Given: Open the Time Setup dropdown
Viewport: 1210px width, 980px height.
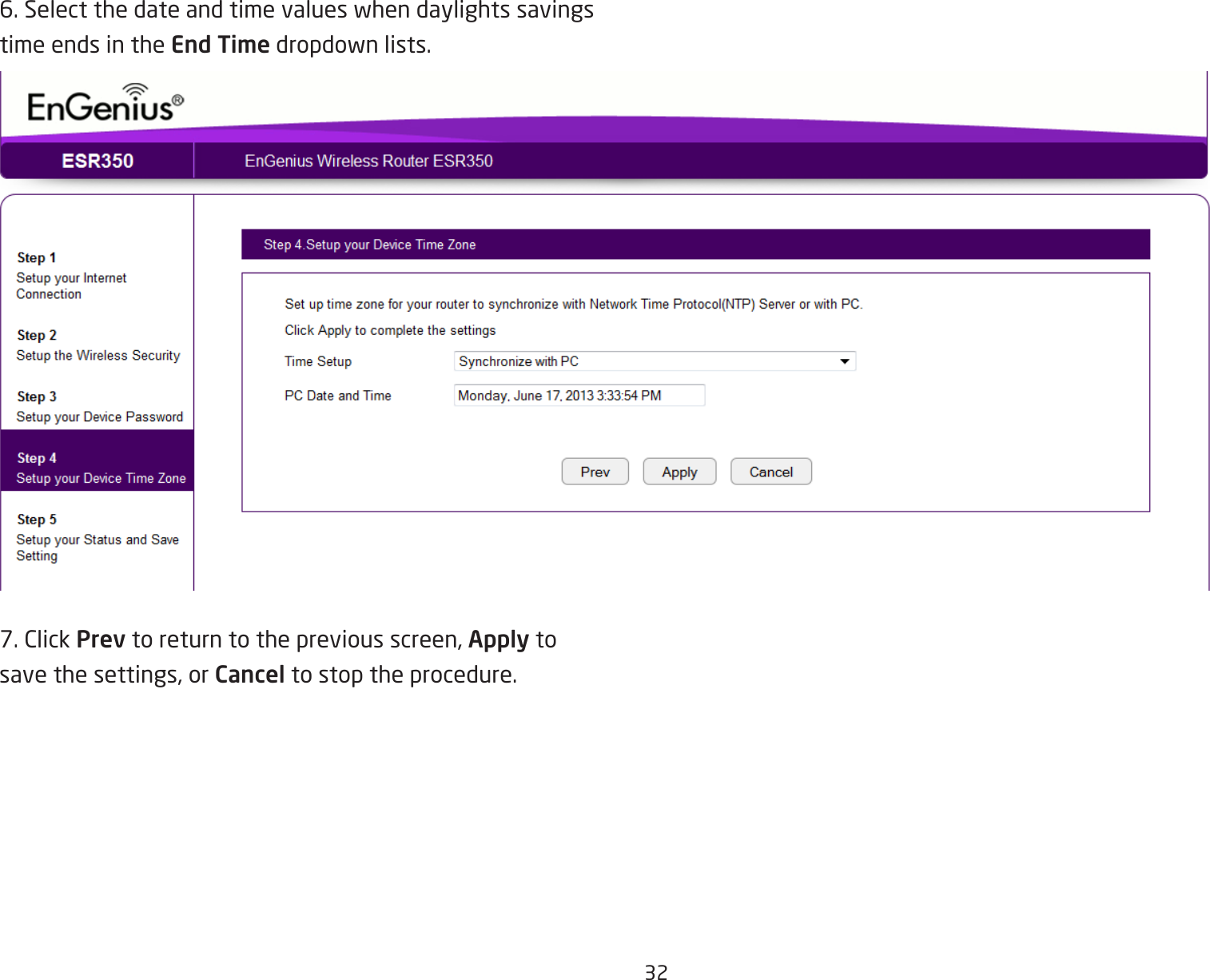Looking at the screenshot, I should pos(655,361).
